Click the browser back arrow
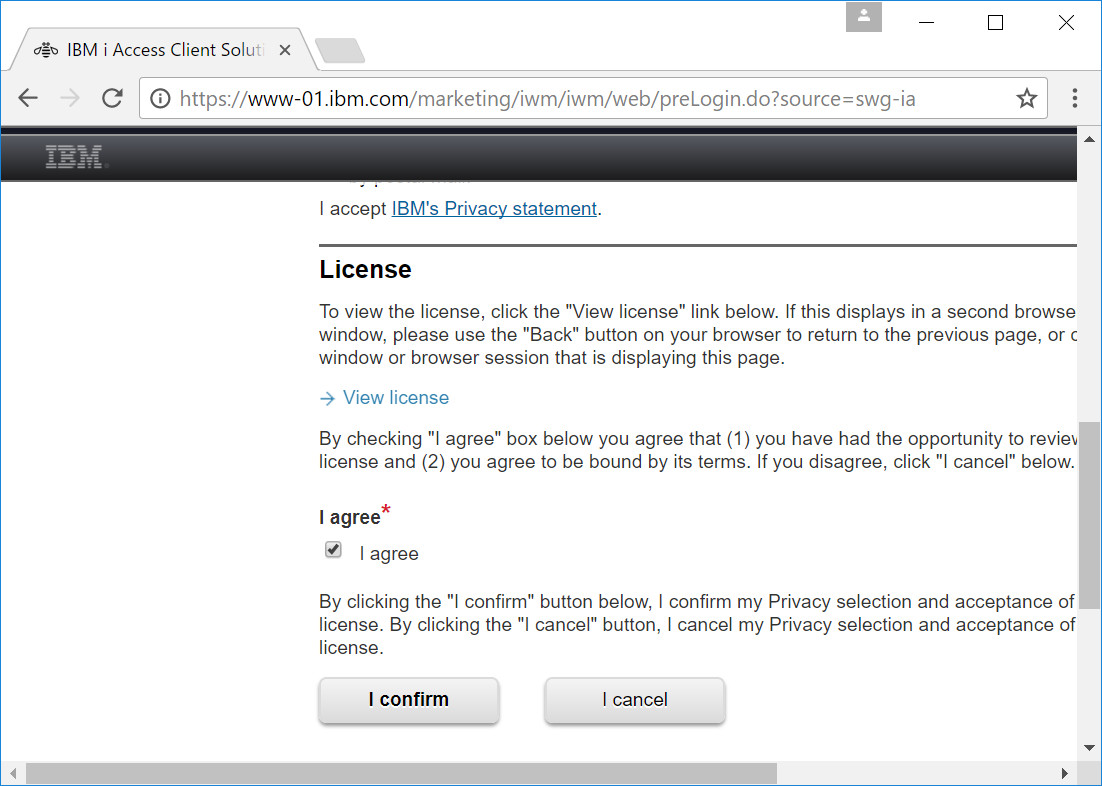The height and width of the screenshot is (786, 1102). click(x=27, y=97)
